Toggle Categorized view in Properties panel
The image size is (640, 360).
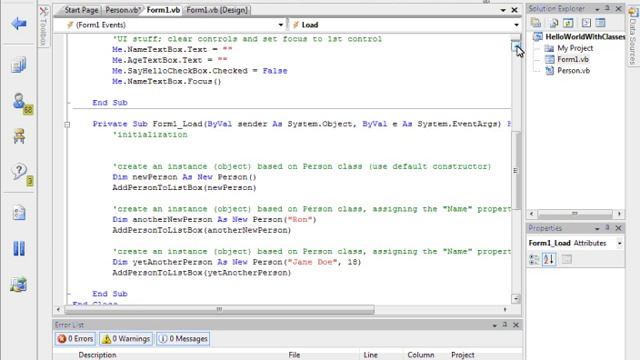(x=534, y=259)
